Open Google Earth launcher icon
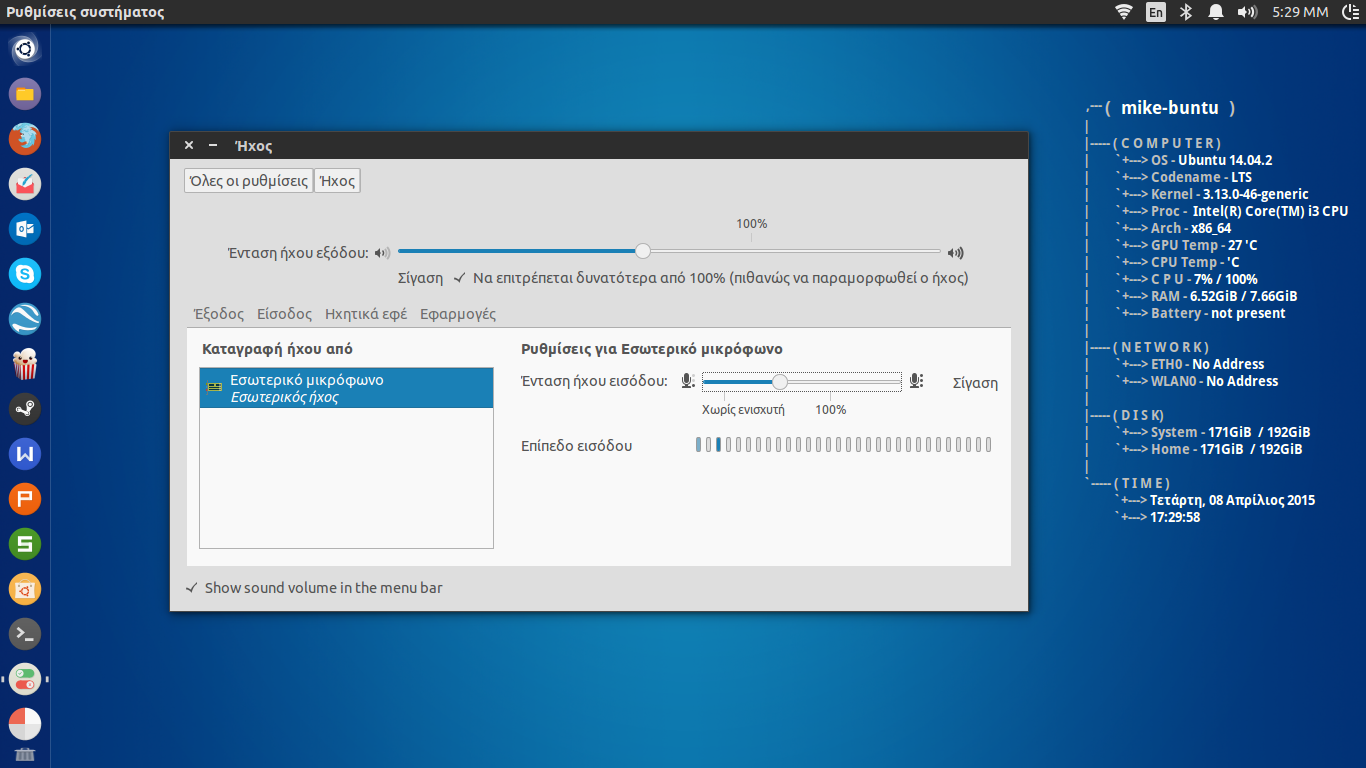This screenshot has height=768, width=1366. click(x=25, y=319)
